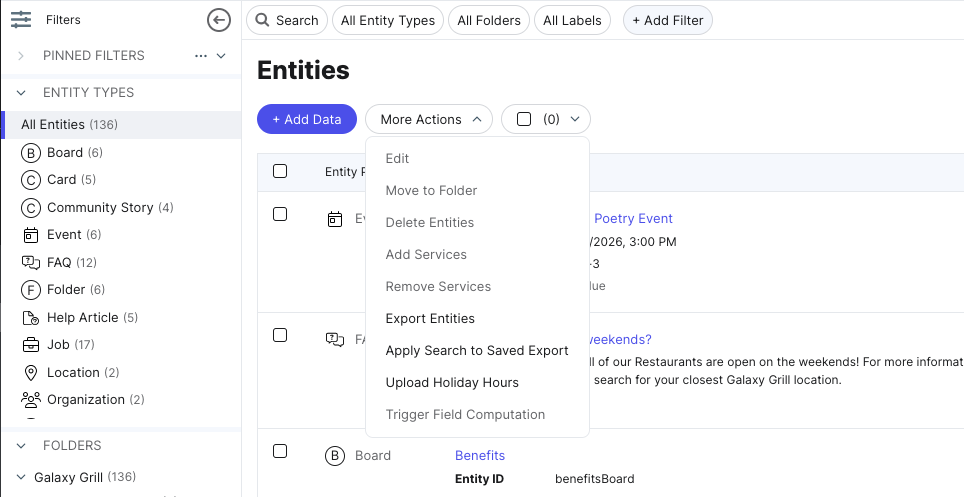
Task: Open the weekends FAQ link
Action: pyautogui.click(x=620, y=340)
